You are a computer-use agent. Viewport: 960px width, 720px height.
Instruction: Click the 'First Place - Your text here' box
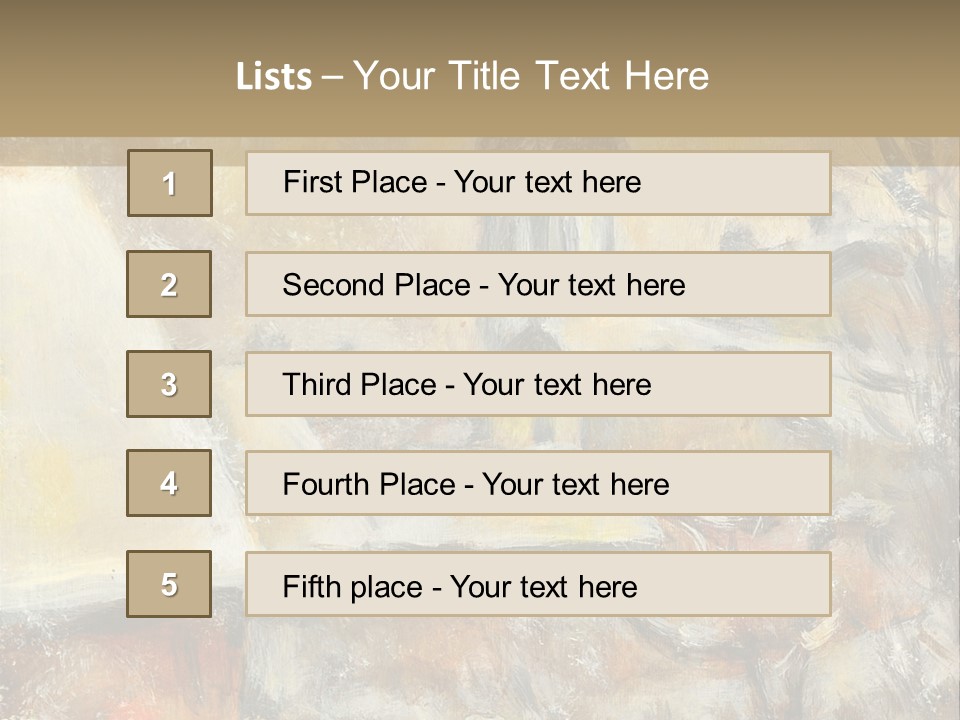538,183
